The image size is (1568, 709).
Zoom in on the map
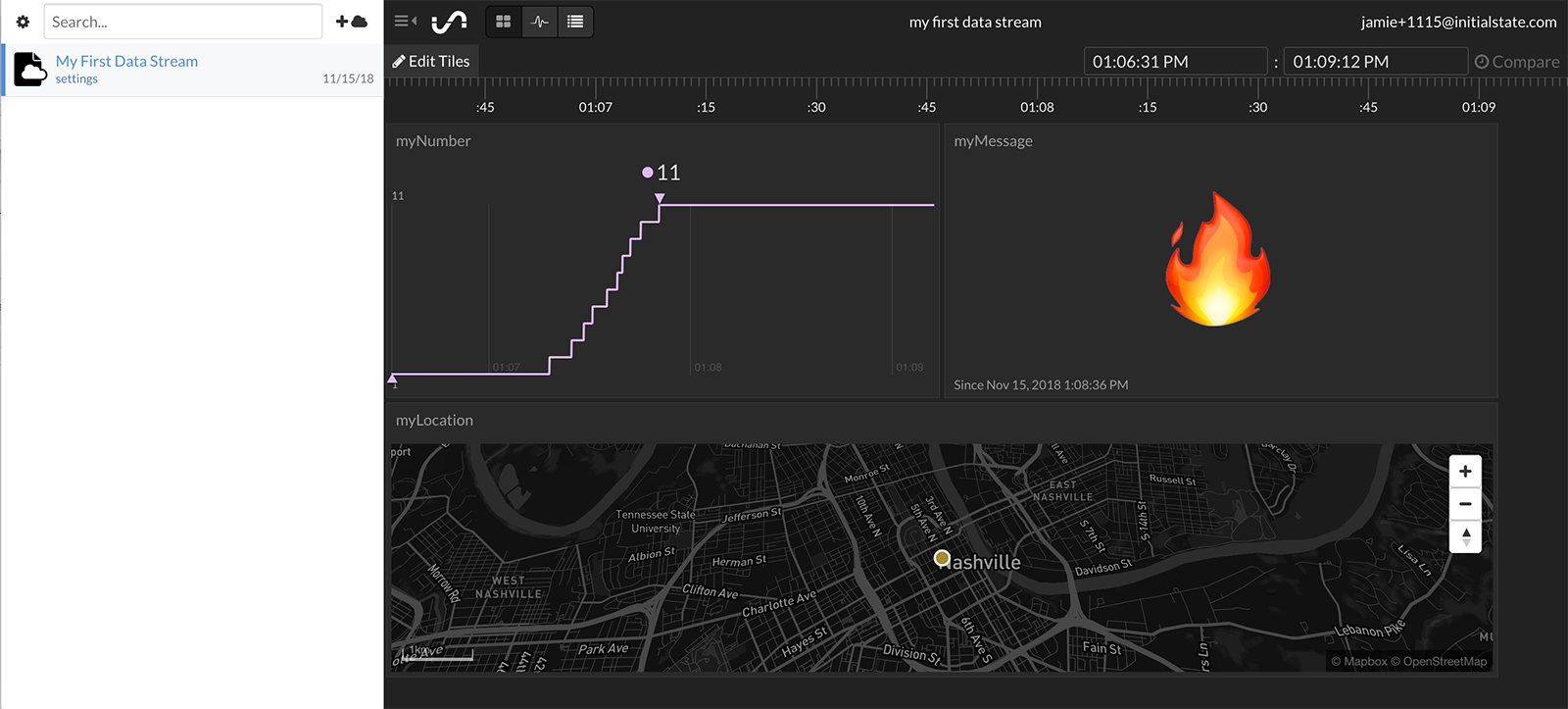coord(1465,472)
